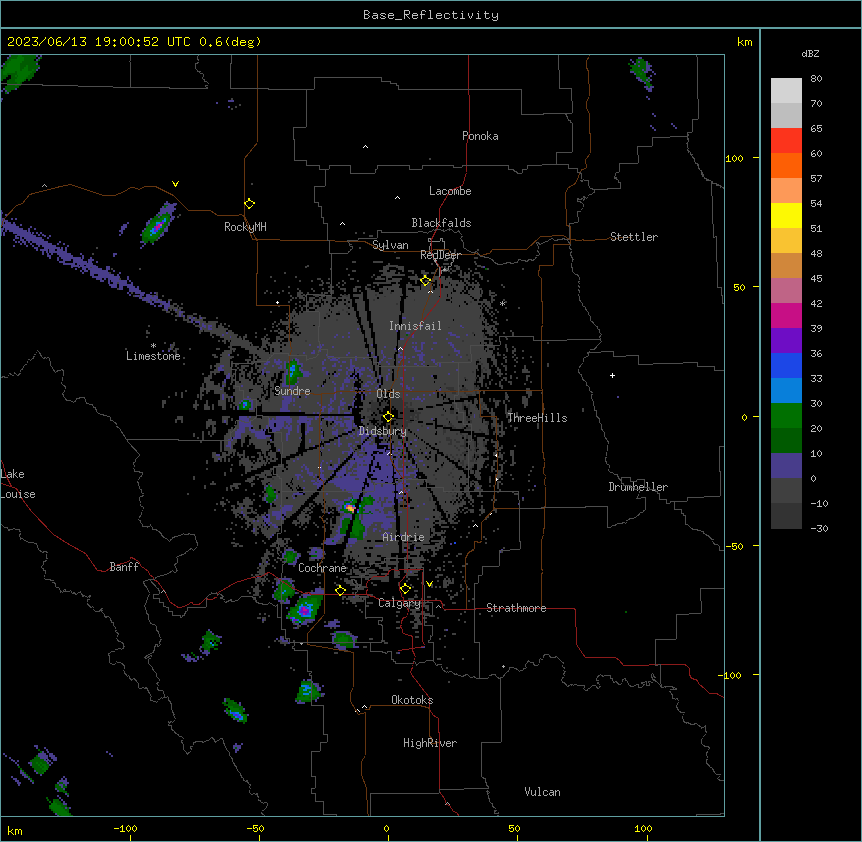The image size is (862, 842).
Task: Click the dBZ legend heading
Action: tap(810, 53)
